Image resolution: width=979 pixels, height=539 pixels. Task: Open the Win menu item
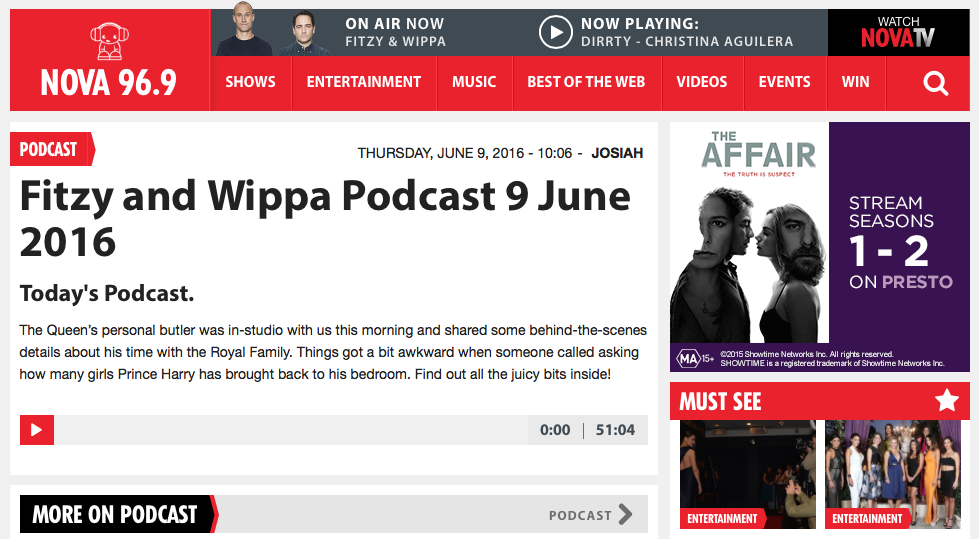(855, 82)
